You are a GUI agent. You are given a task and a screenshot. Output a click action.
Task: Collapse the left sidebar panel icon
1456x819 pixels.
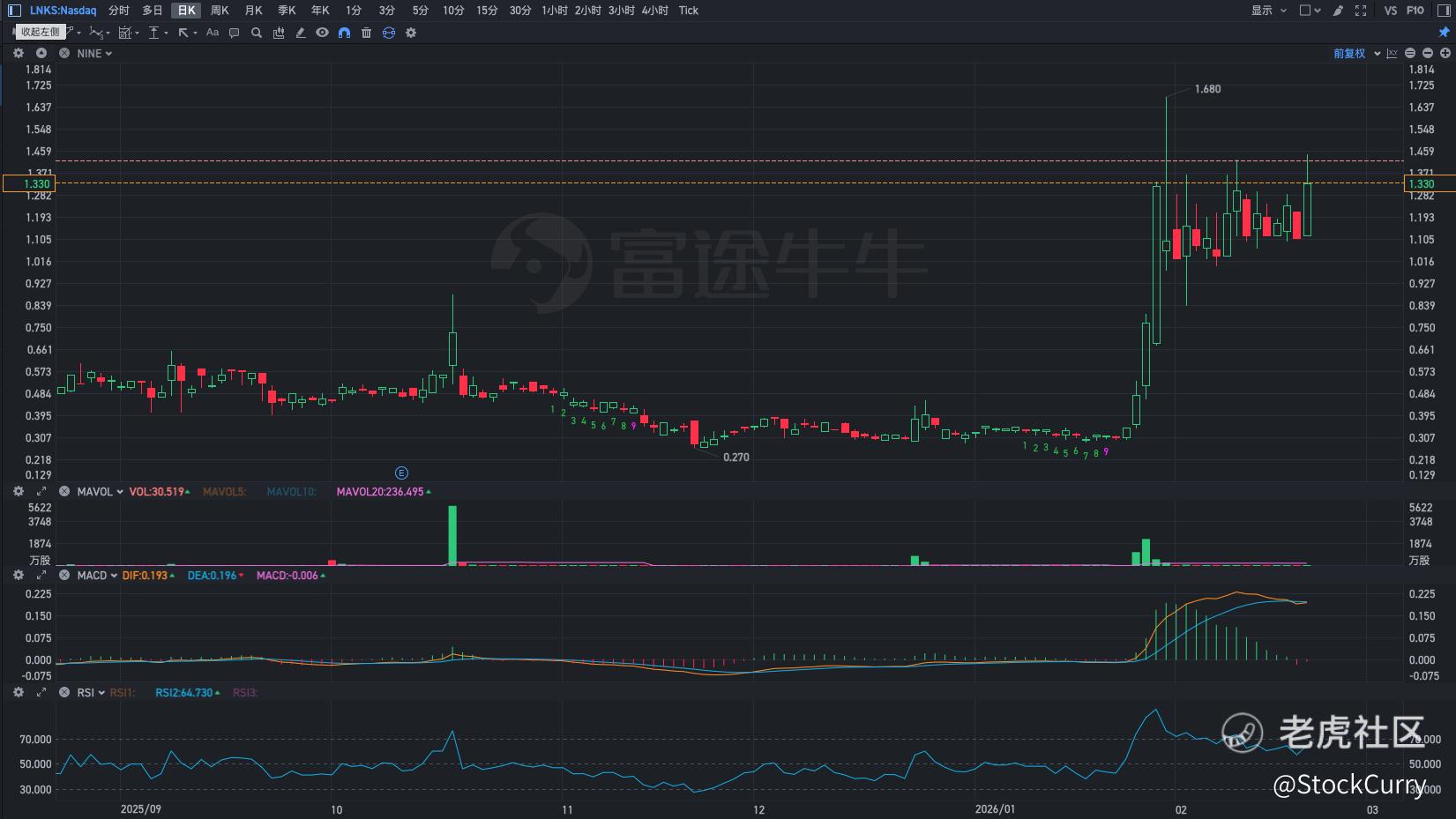14,11
